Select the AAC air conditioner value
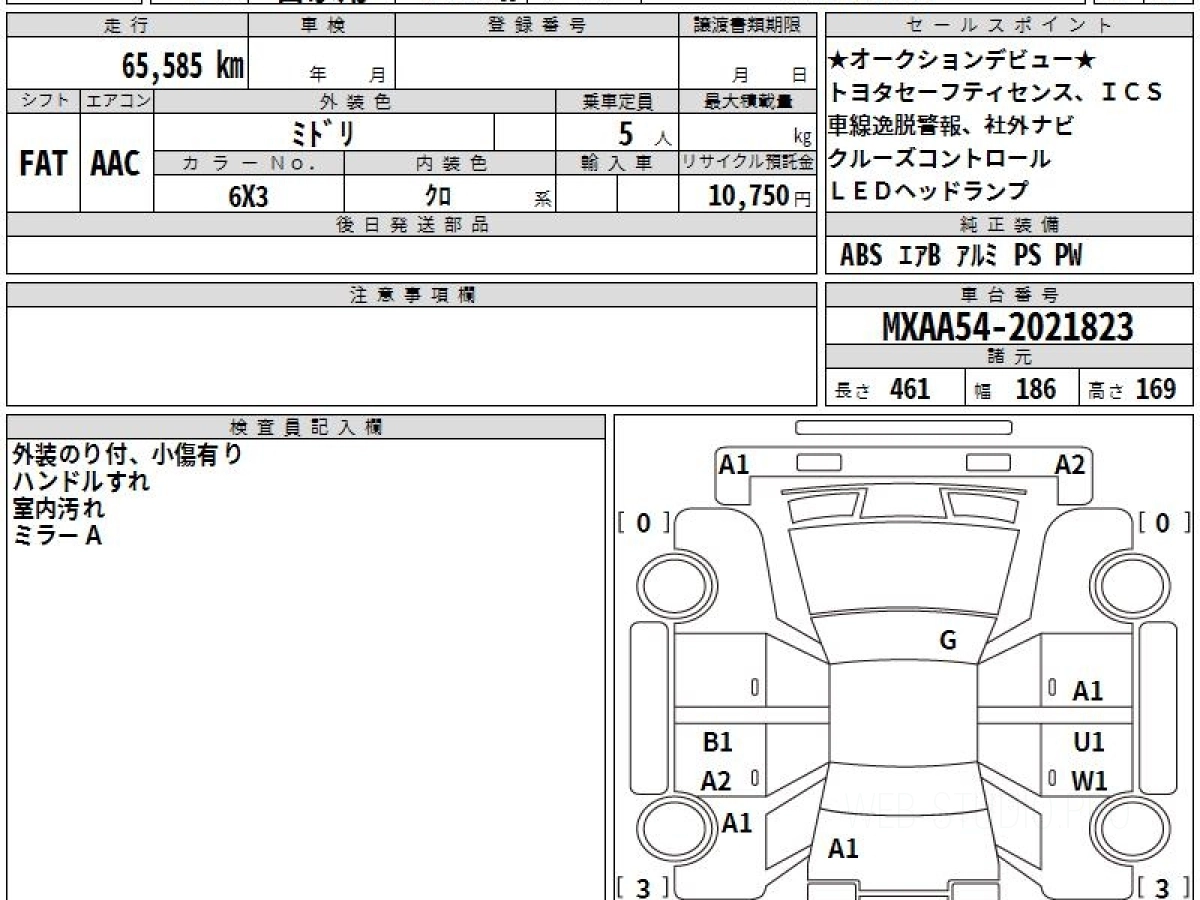This screenshot has width=1200, height=900. [116, 164]
